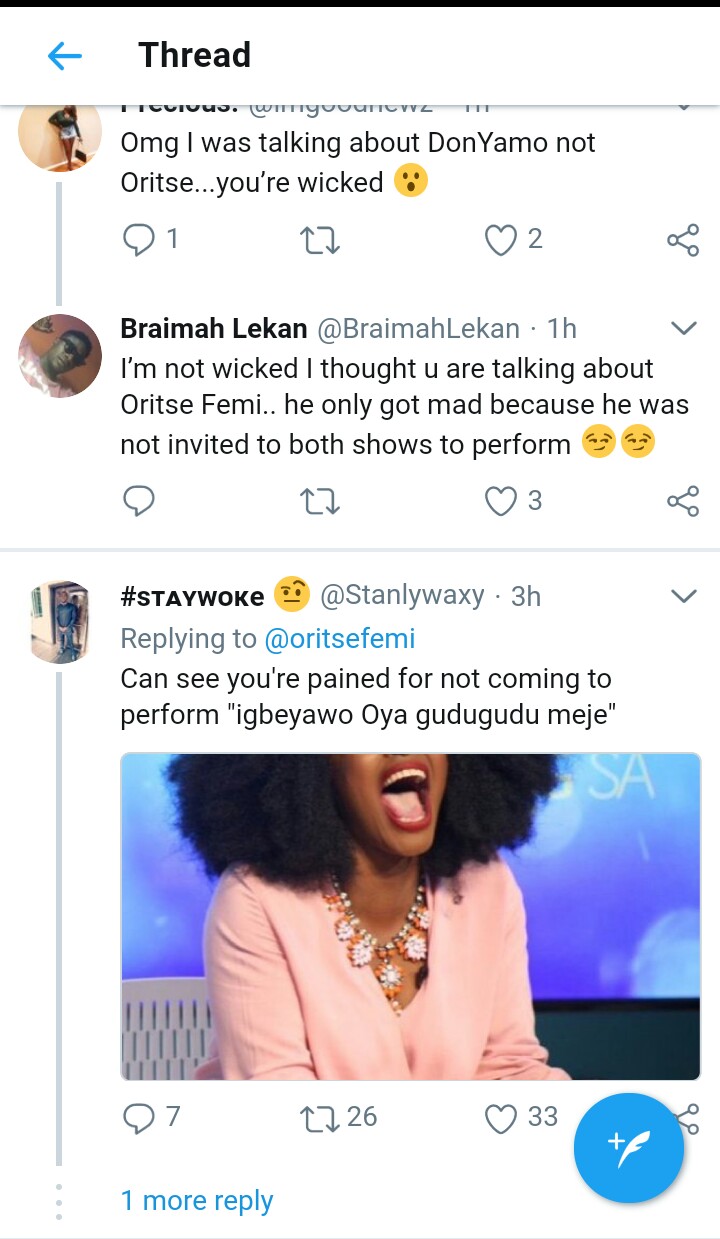
Task: Open the laughing woman image attachment
Action: [x=410, y=916]
